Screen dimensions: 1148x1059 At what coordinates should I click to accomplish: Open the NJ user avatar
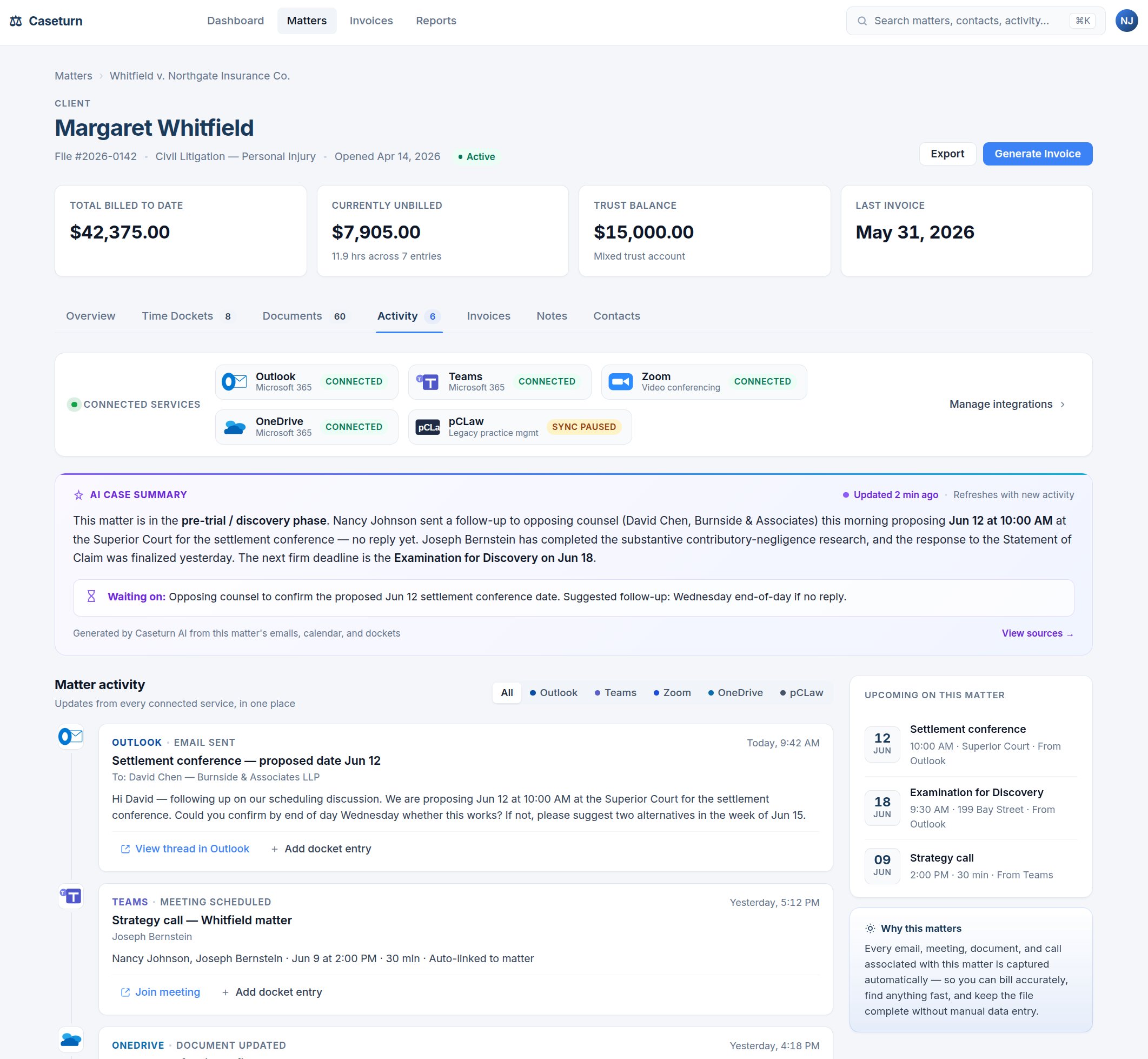click(x=1126, y=21)
